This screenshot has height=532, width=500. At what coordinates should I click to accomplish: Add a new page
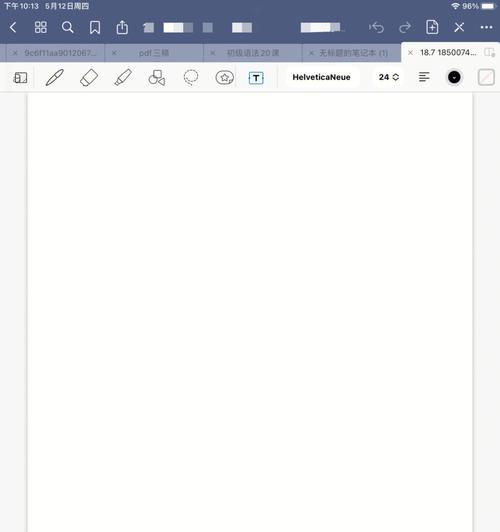432,27
